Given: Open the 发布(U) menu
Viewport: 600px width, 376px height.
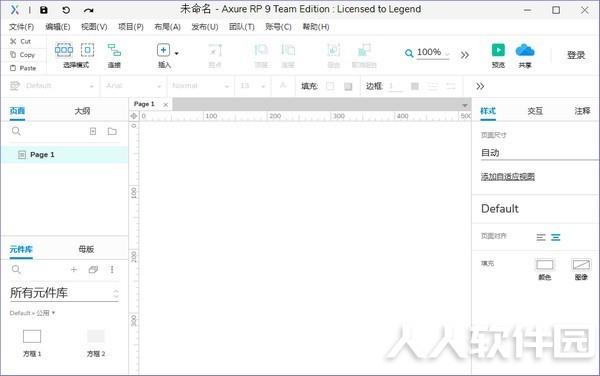Looking at the screenshot, I should coord(205,27).
